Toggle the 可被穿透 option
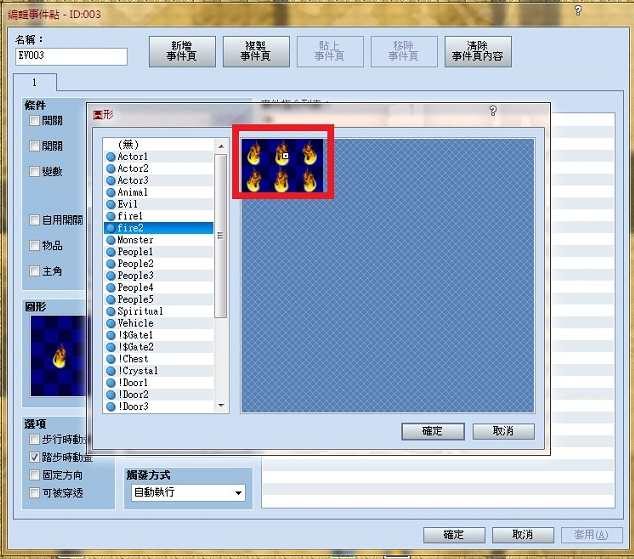The width and height of the screenshot is (634, 559). [x=34, y=493]
